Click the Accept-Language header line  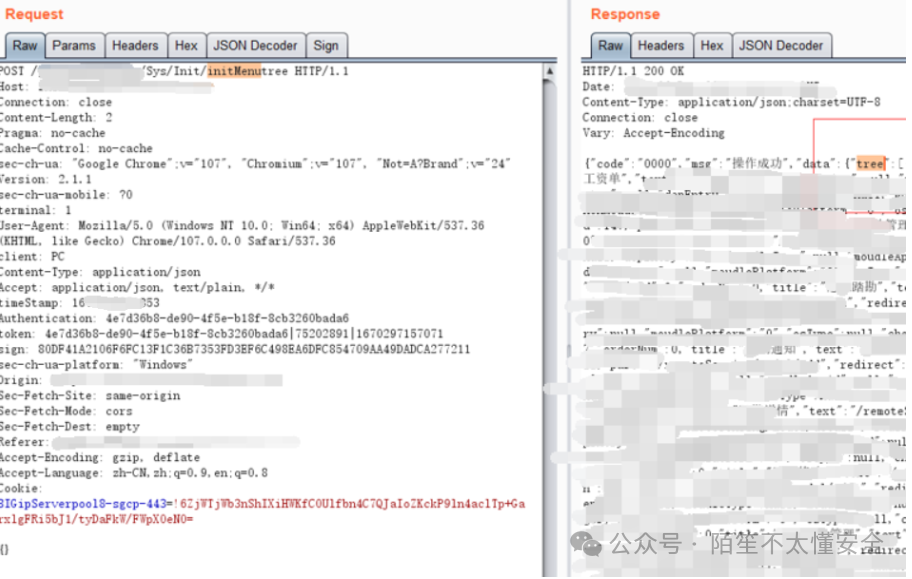[x=134, y=473]
